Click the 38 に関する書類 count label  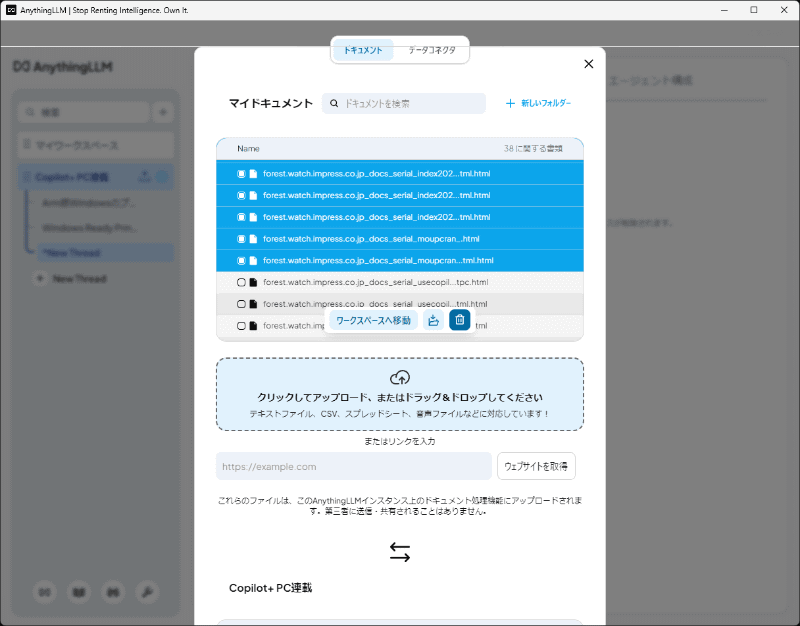(x=533, y=148)
